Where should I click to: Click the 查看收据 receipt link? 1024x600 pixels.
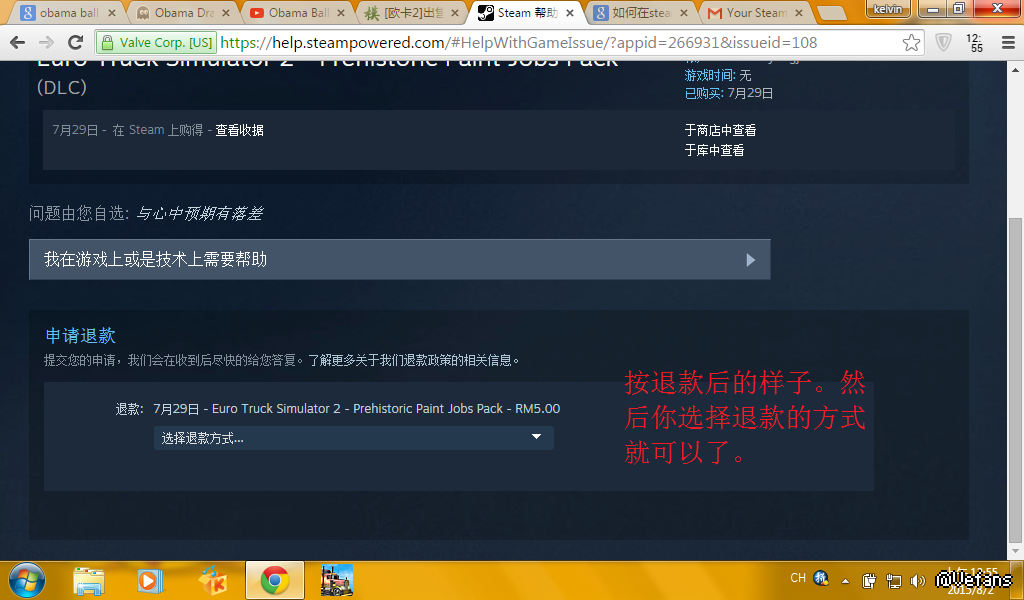coord(240,130)
